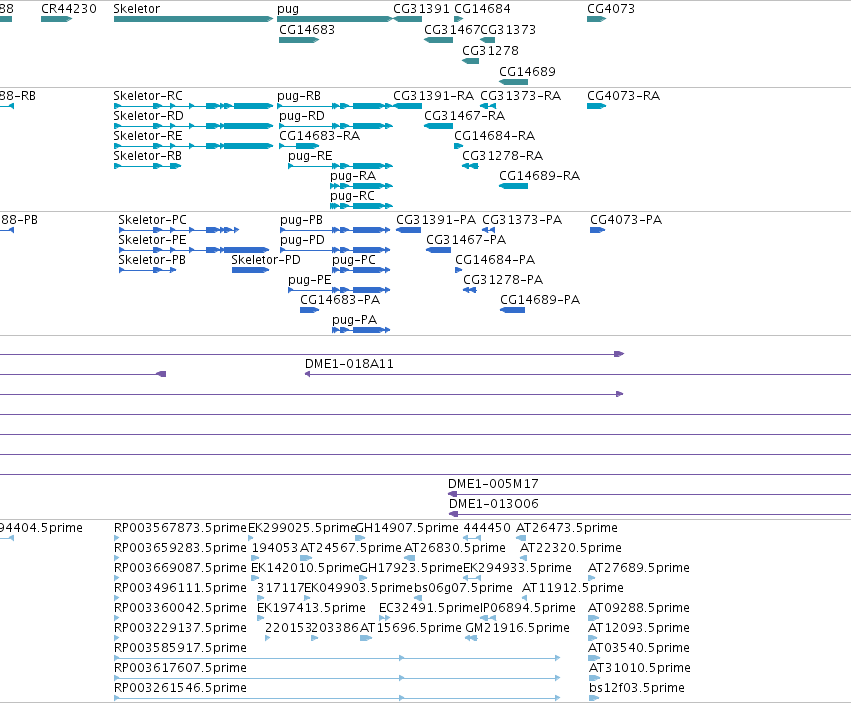The image size is (851, 703).
Task: Select protein pug-PA
Action: click(354, 320)
